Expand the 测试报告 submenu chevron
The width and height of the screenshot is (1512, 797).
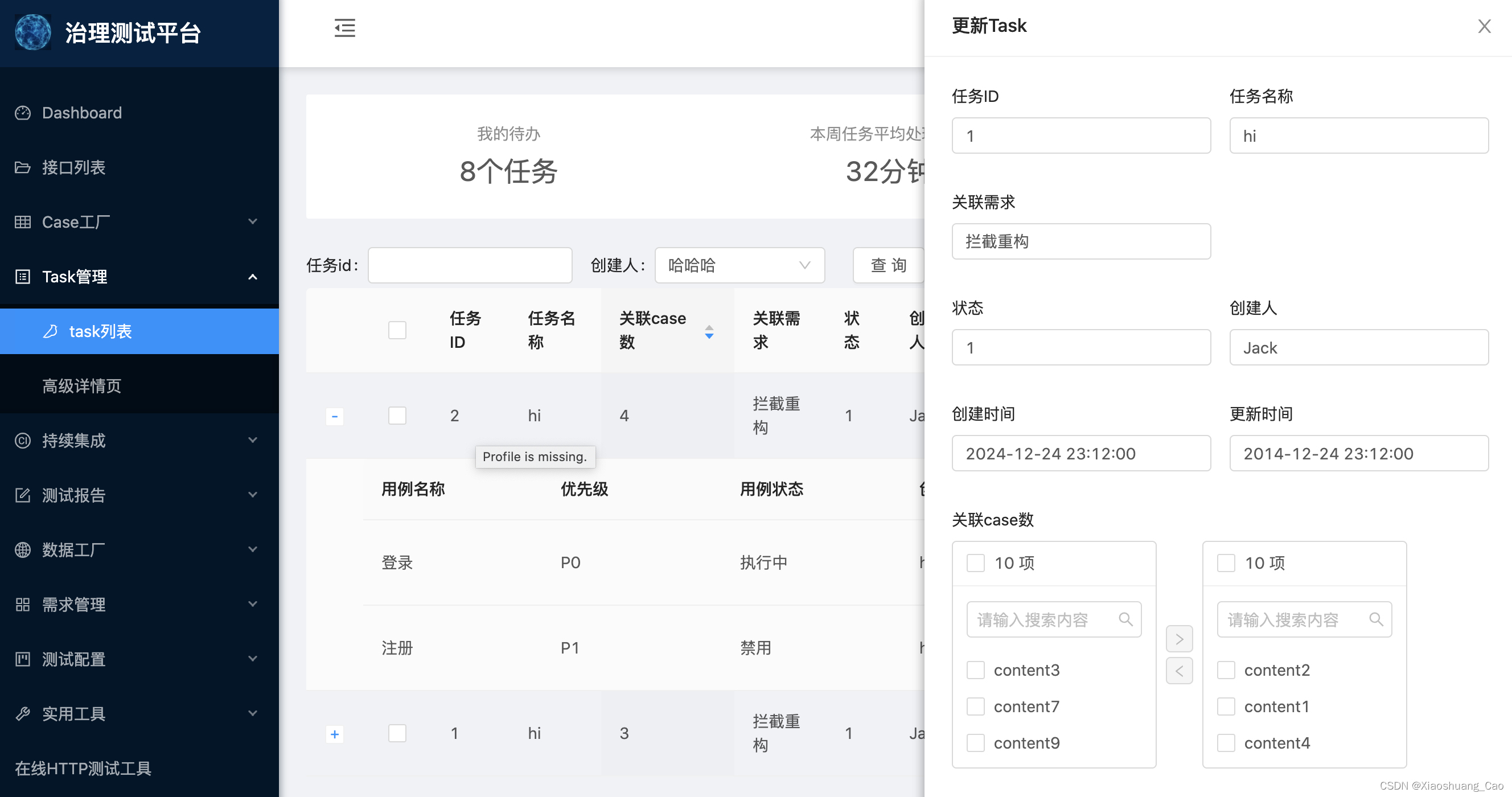(253, 495)
